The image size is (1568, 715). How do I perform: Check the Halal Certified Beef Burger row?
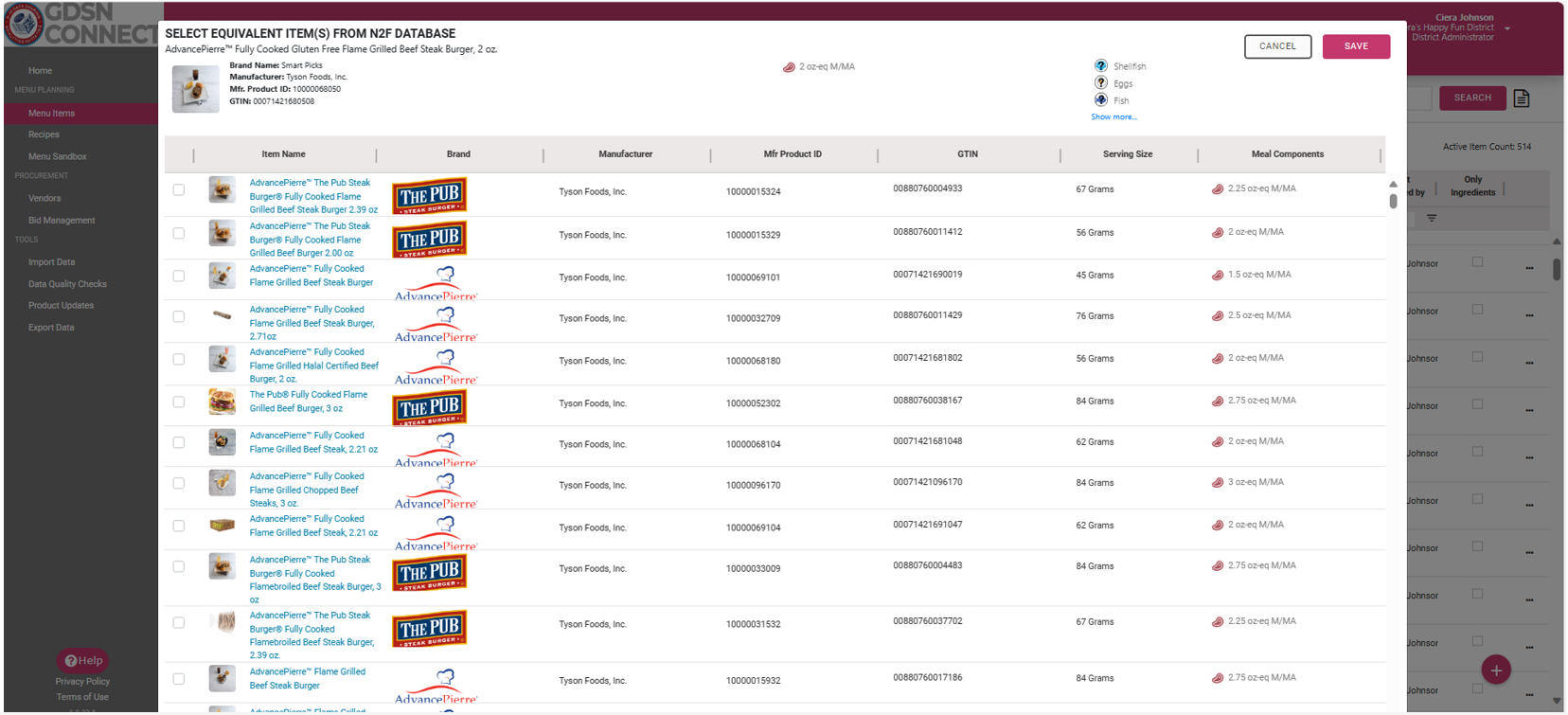[179, 360]
